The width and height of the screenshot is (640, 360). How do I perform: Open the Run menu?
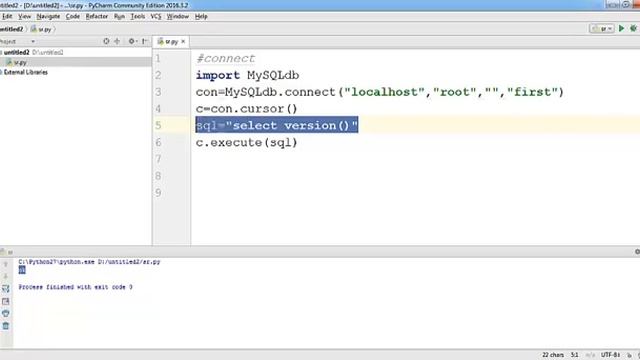point(119,16)
